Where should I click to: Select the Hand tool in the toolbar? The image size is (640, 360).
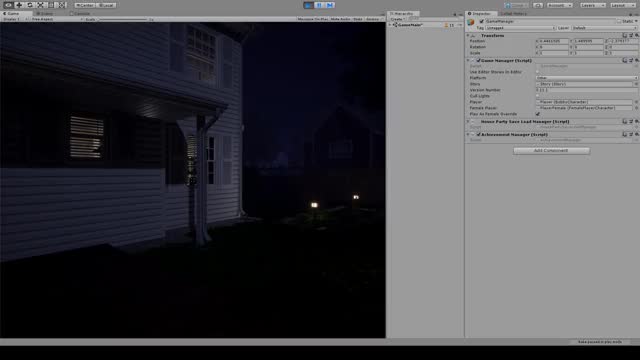coord(8,5)
